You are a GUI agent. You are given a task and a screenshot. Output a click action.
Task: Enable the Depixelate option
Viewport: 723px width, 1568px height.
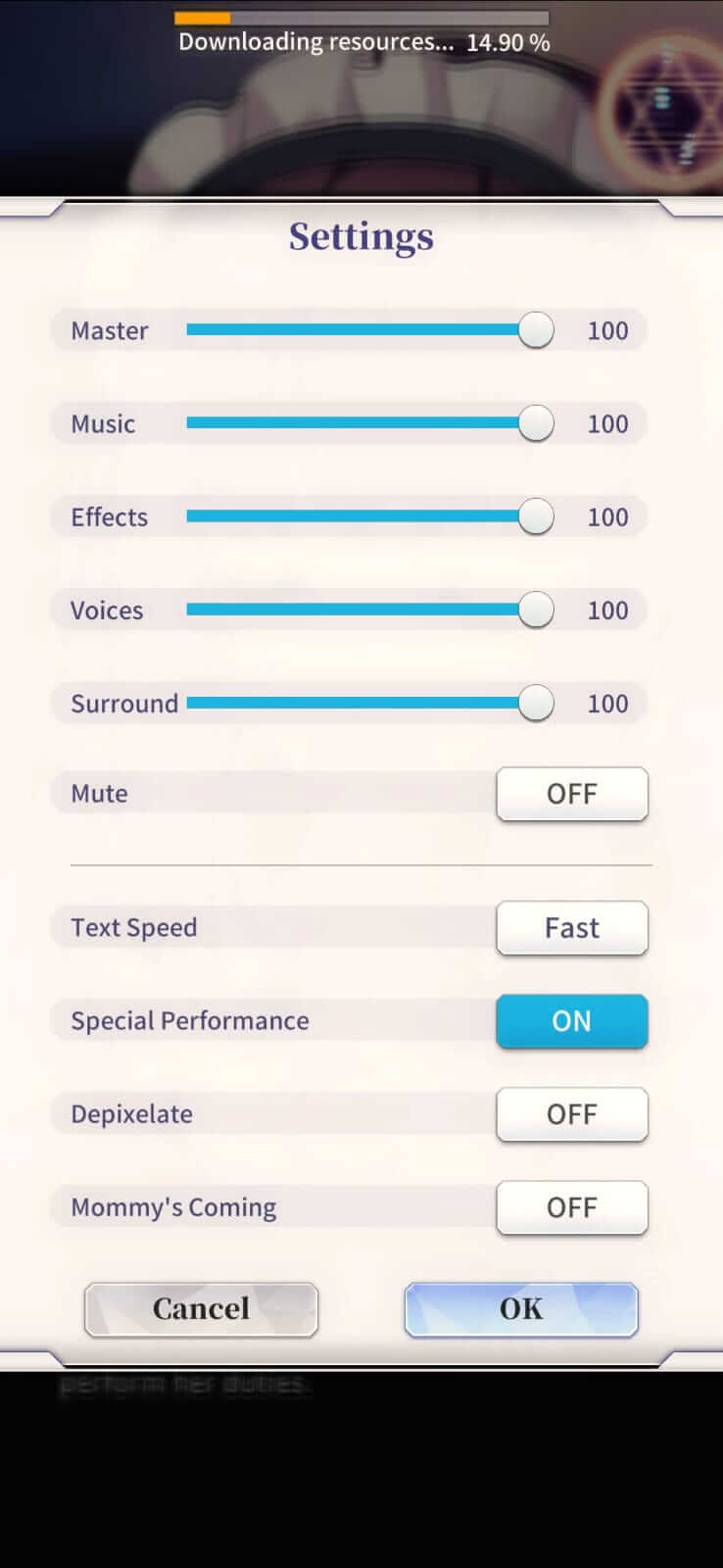572,1114
